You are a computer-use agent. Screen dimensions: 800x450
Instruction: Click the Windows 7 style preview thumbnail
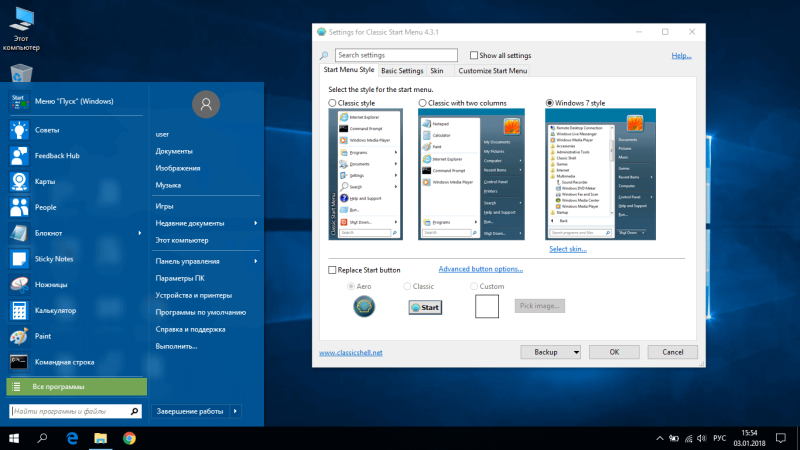[x=601, y=174]
